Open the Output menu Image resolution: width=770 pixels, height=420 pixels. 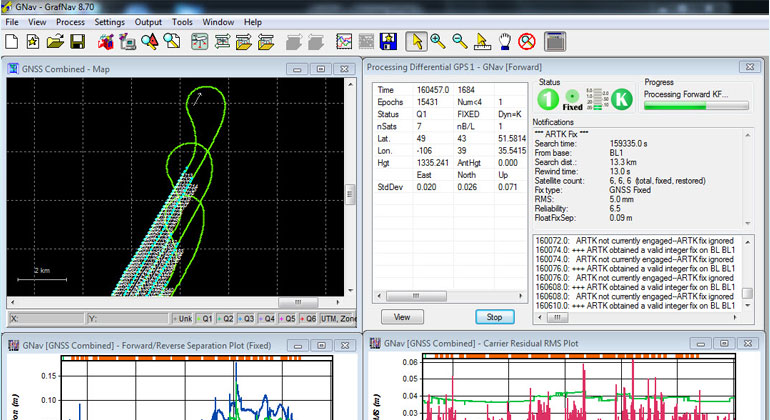pos(148,22)
